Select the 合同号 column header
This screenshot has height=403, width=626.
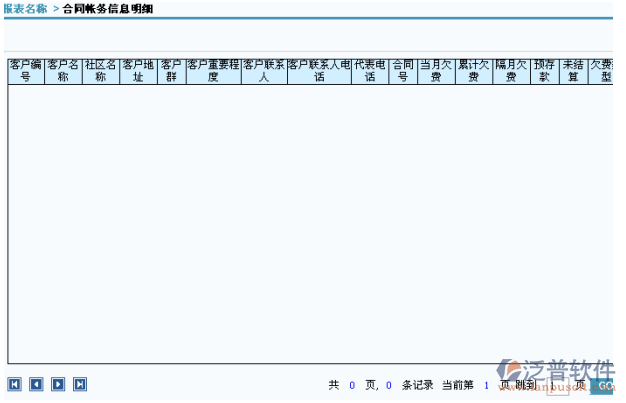(x=403, y=71)
